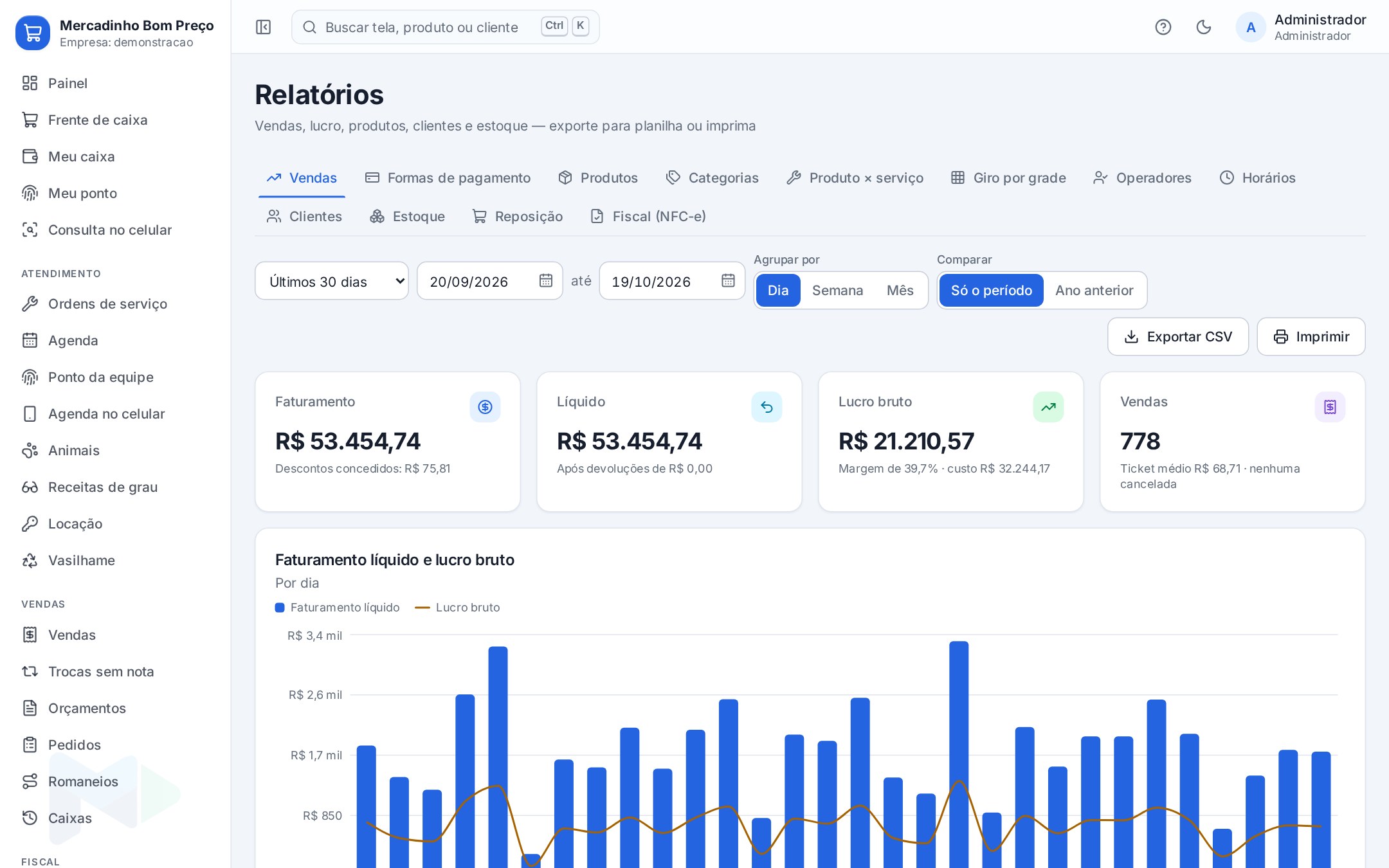Image resolution: width=1389 pixels, height=868 pixels.
Task: Click the Mercadinho shopping cart logo
Action: tap(33, 33)
